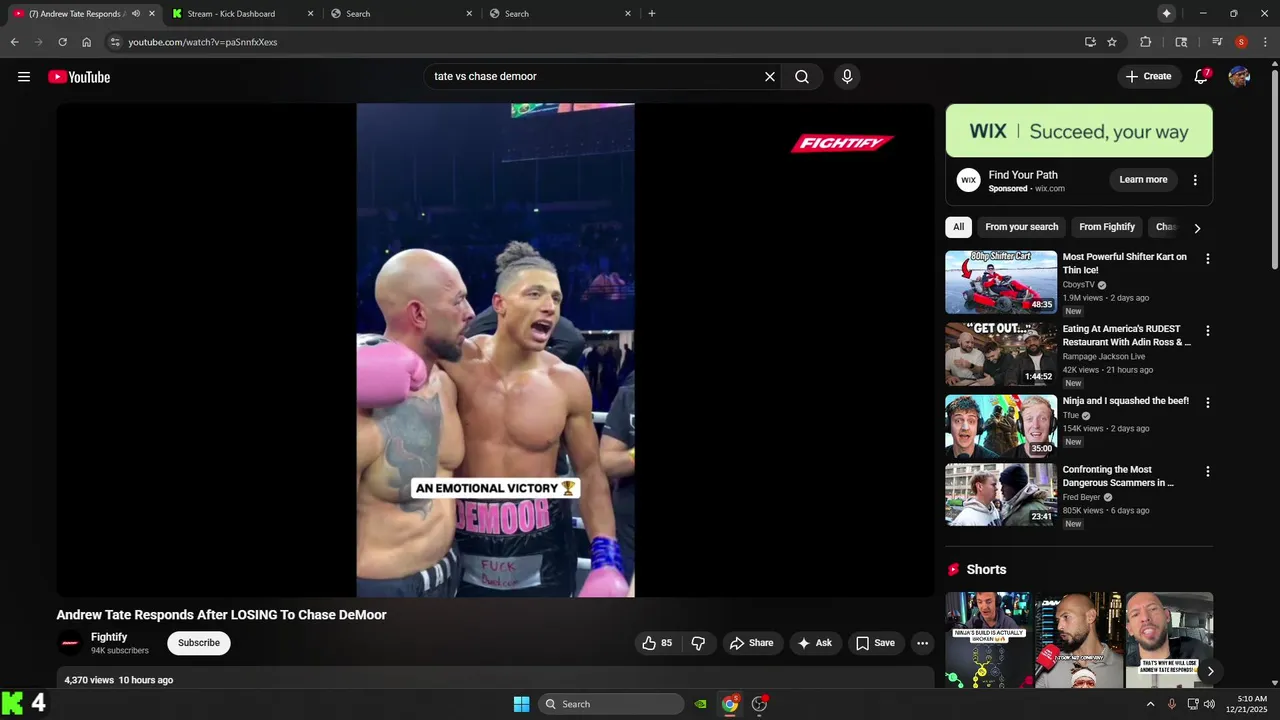Viewport: 1280px width, 720px height.
Task: Install YouTube as an app icon
Action: (x=1090, y=42)
